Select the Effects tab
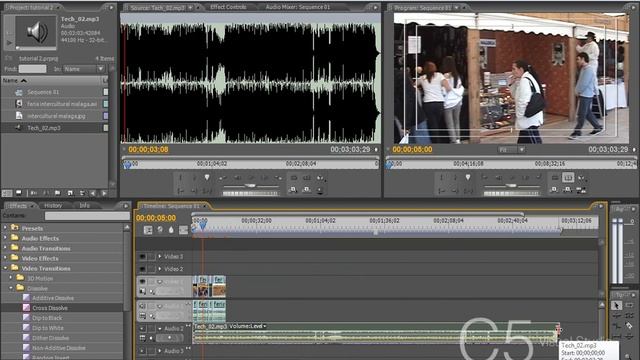The height and width of the screenshot is (360, 640). coord(18,205)
